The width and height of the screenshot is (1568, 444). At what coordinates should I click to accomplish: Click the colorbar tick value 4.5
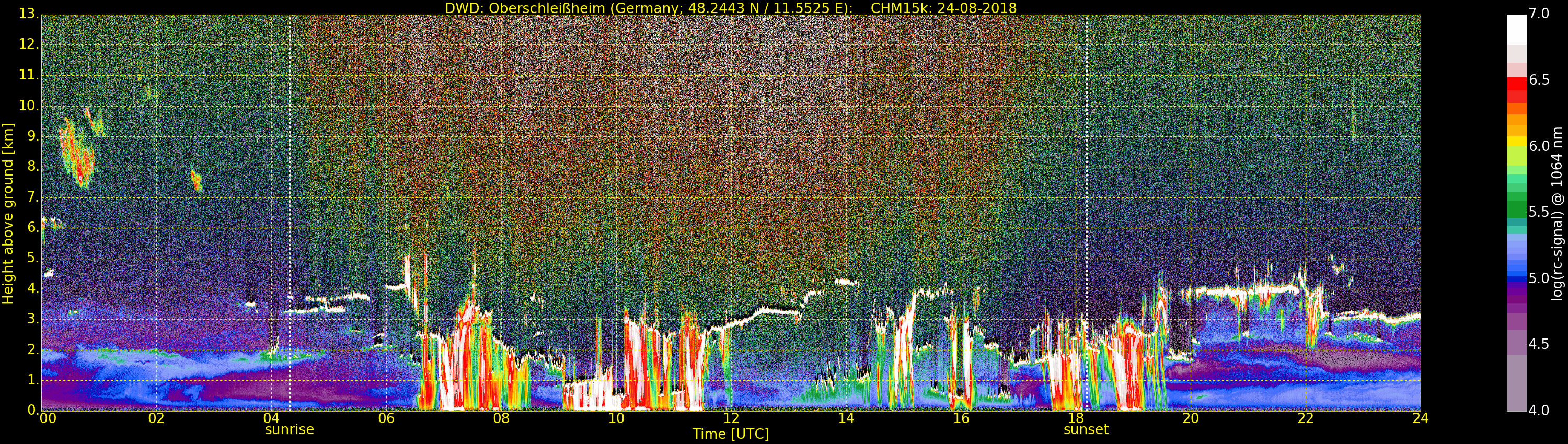pos(1539,344)
